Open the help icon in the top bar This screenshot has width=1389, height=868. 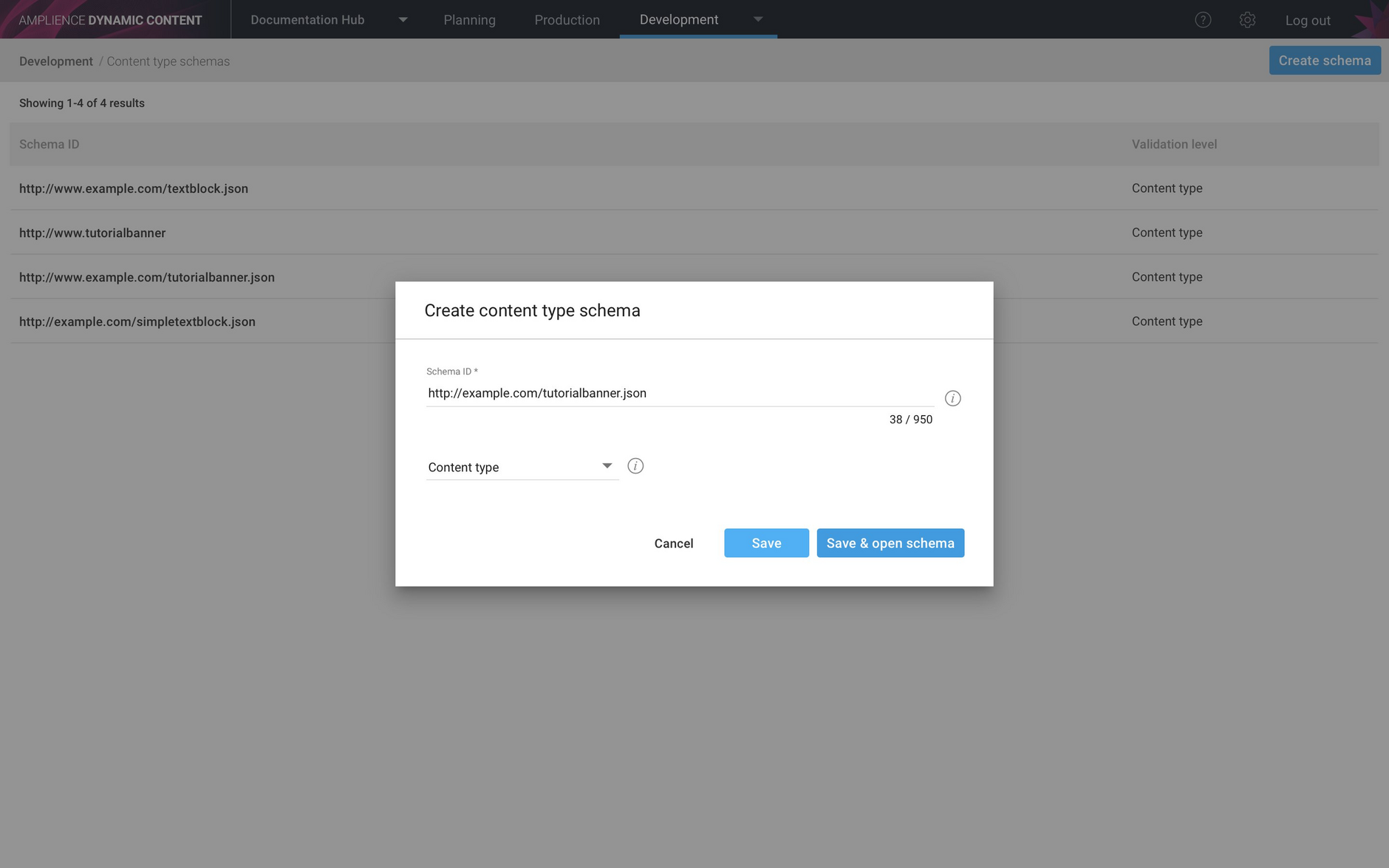1203,20
